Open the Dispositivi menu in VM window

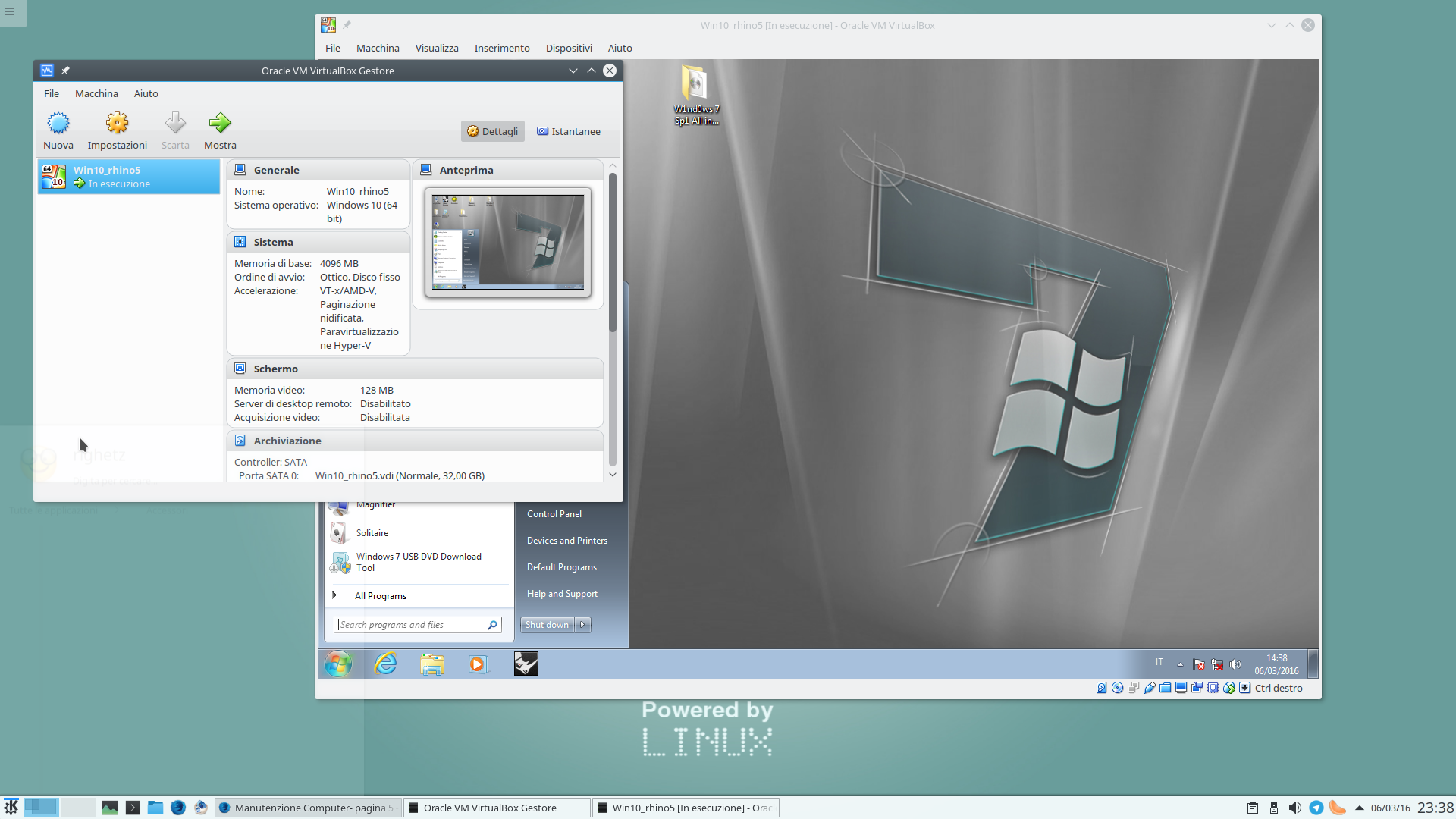click(569, 48)
